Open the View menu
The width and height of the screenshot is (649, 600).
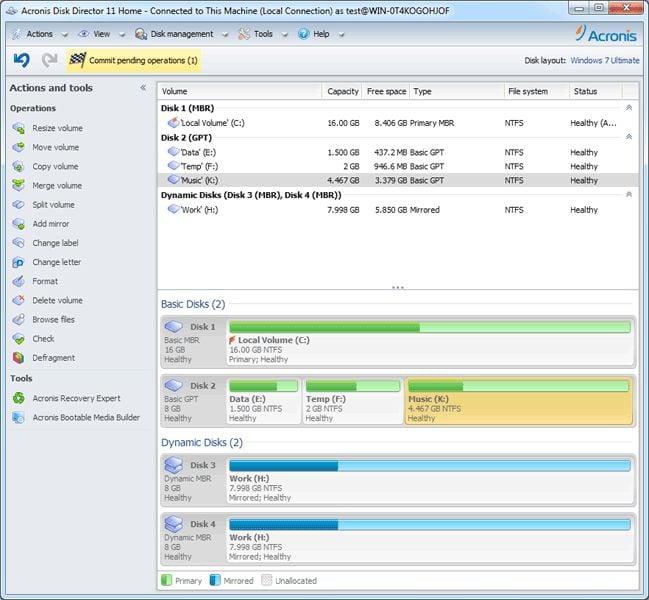click(x=101, y=34)
